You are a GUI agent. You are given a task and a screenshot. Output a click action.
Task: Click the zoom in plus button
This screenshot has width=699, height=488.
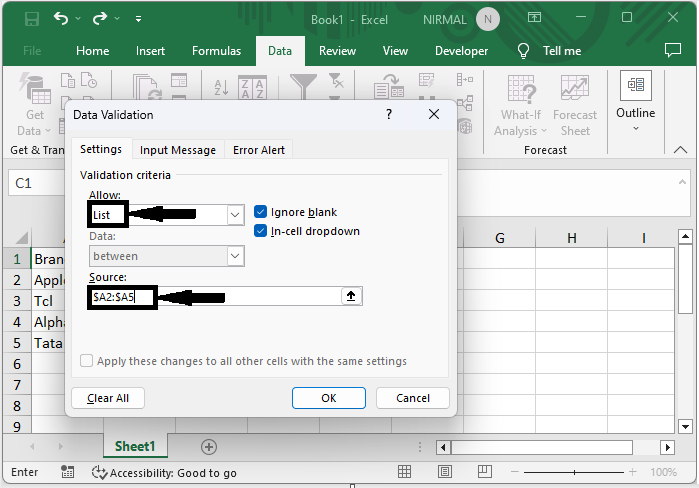(x=632, y=472)
